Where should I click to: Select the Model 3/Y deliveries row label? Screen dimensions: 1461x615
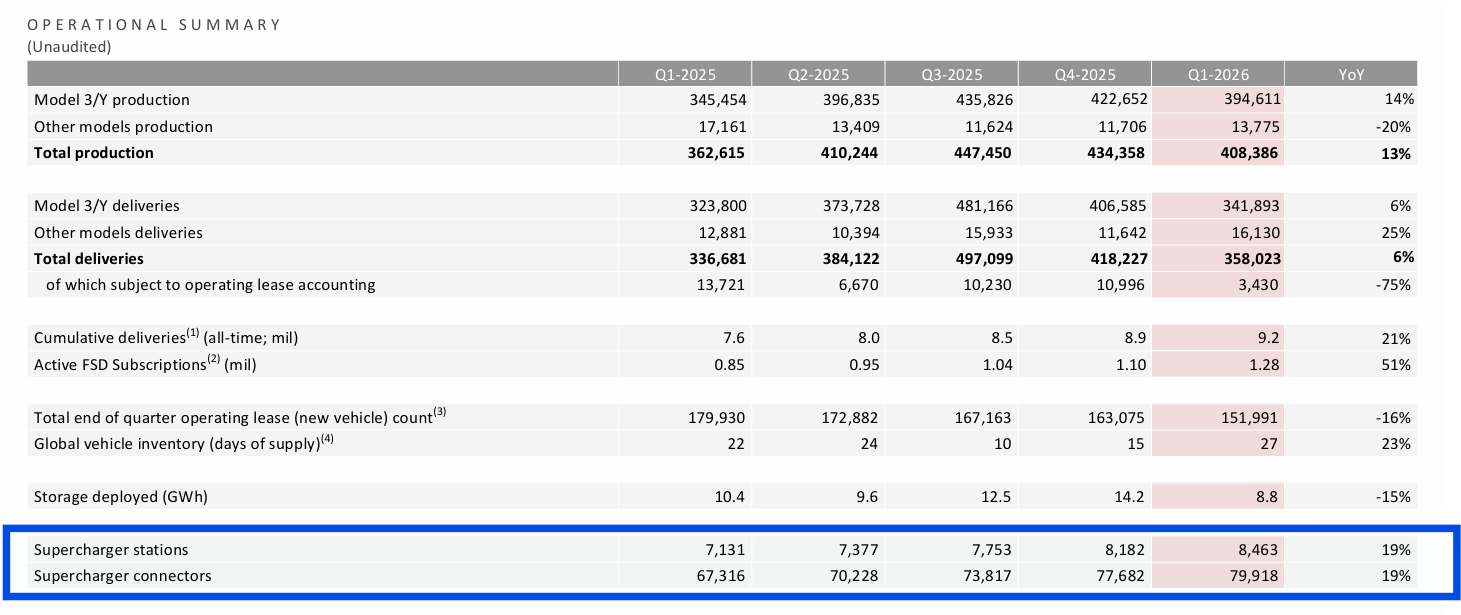coord(107,206)
